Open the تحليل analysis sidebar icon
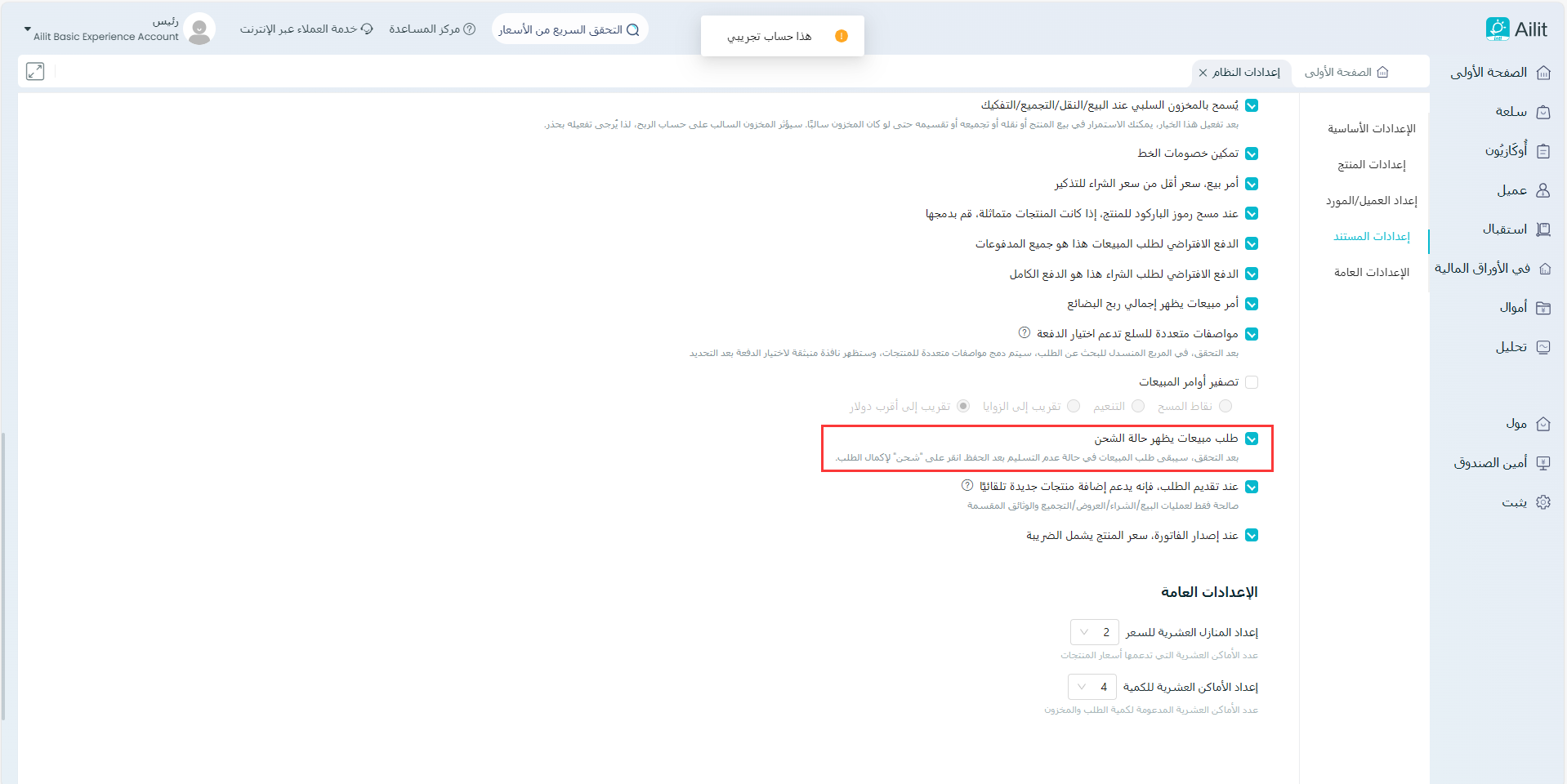 pos(1543,347)
